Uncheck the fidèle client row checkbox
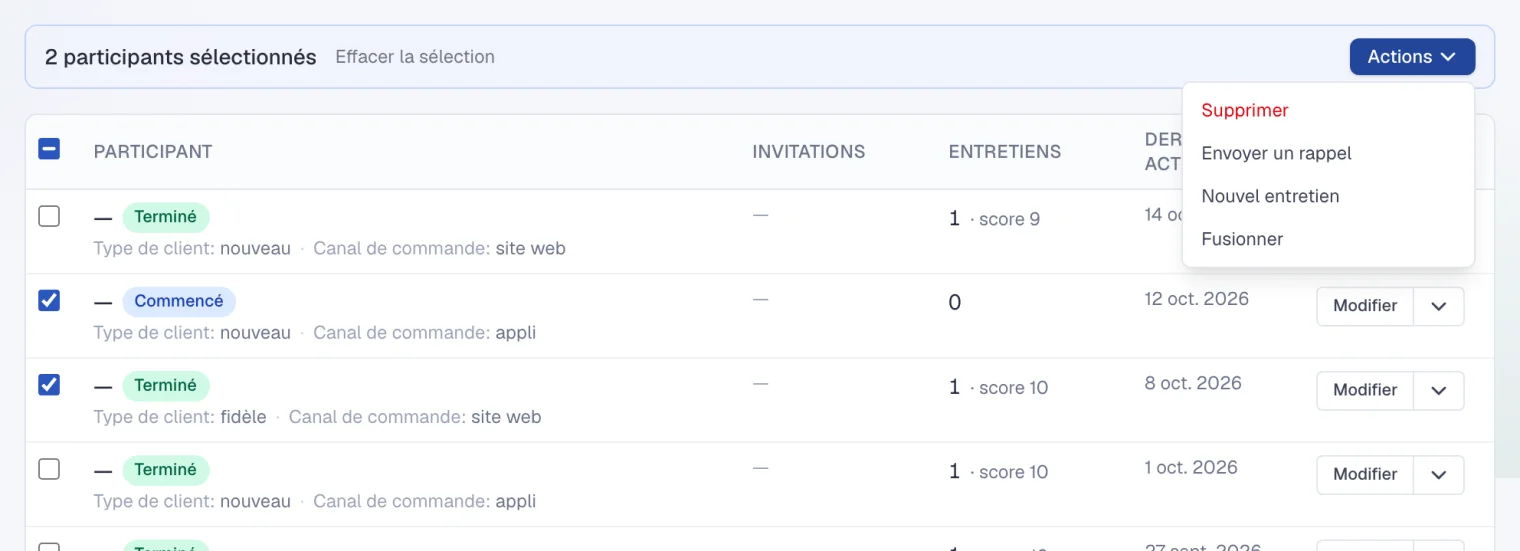Screen dimensions: 1520x551 click(x=49, y=384)
